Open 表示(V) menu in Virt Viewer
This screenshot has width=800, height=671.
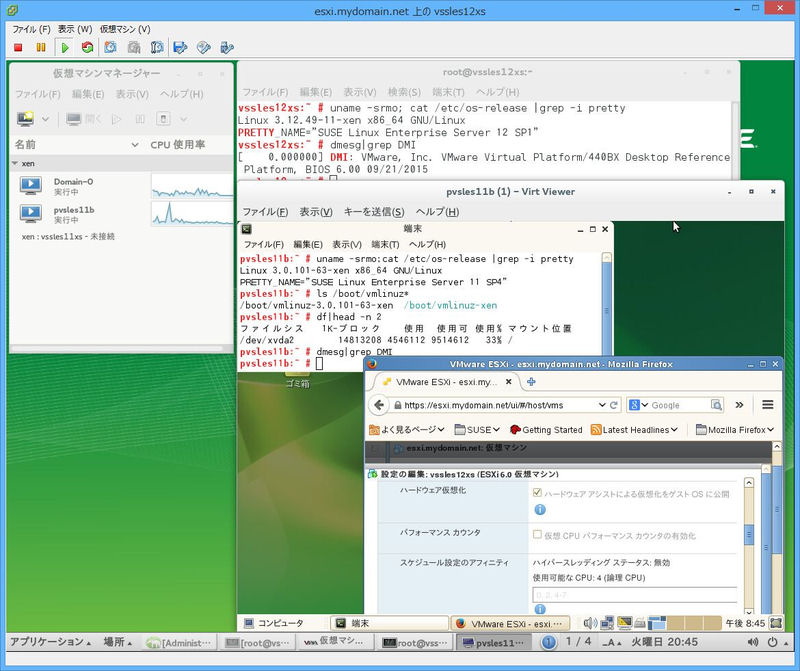pos(316,212)
